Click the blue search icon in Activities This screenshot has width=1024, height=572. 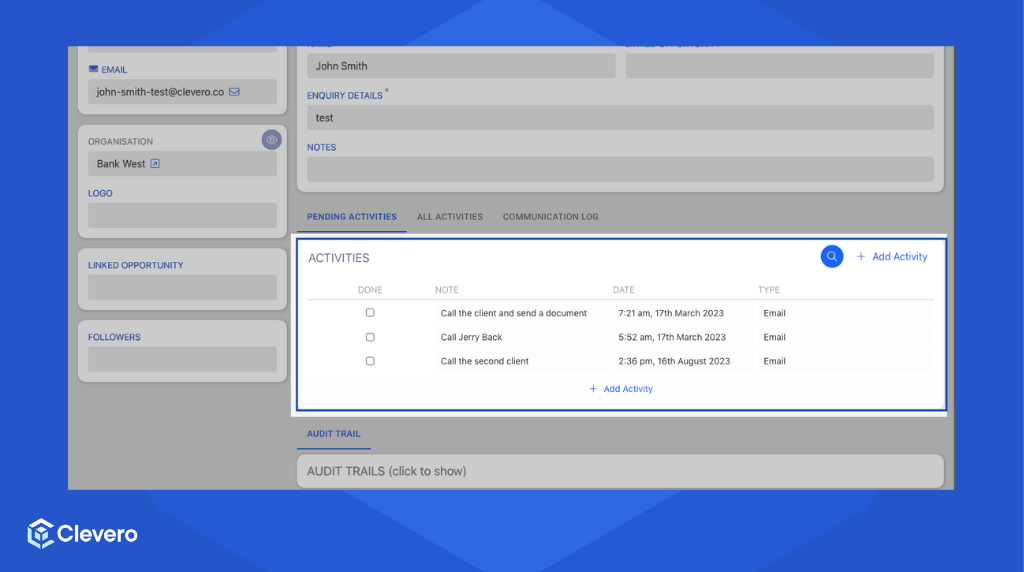(831, 257)
